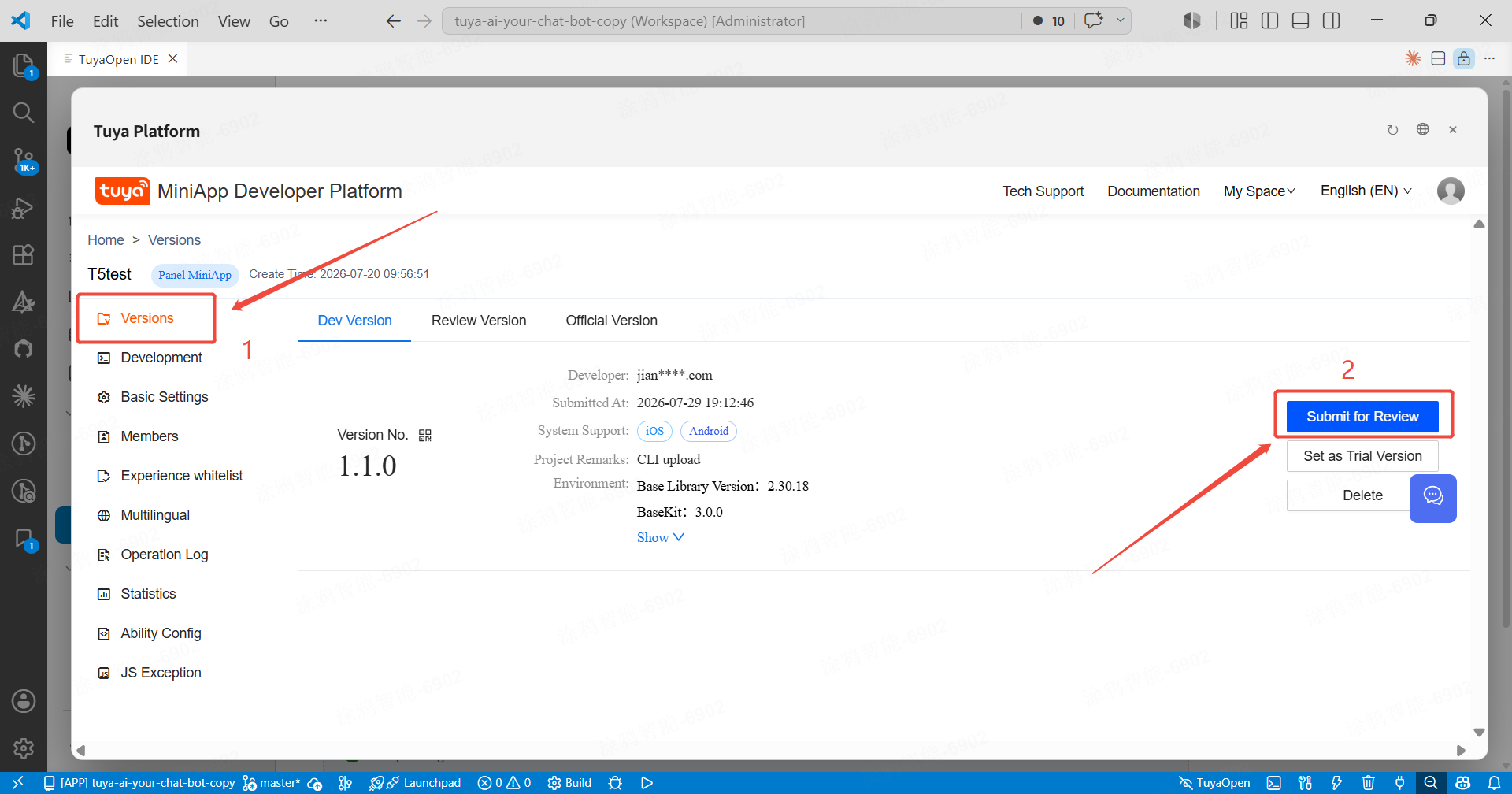Open the user avatar profile
This screenshot has width=1512, height=794.
tap(1451, 191)
